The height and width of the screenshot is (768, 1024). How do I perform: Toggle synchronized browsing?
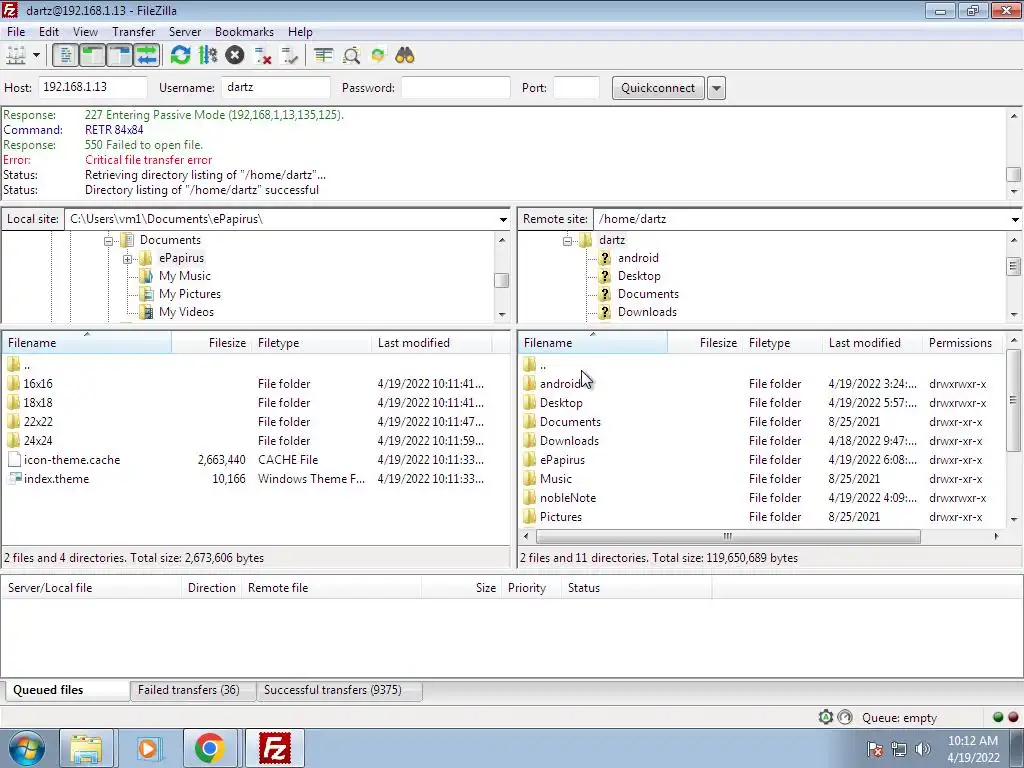tap(378, 56)
